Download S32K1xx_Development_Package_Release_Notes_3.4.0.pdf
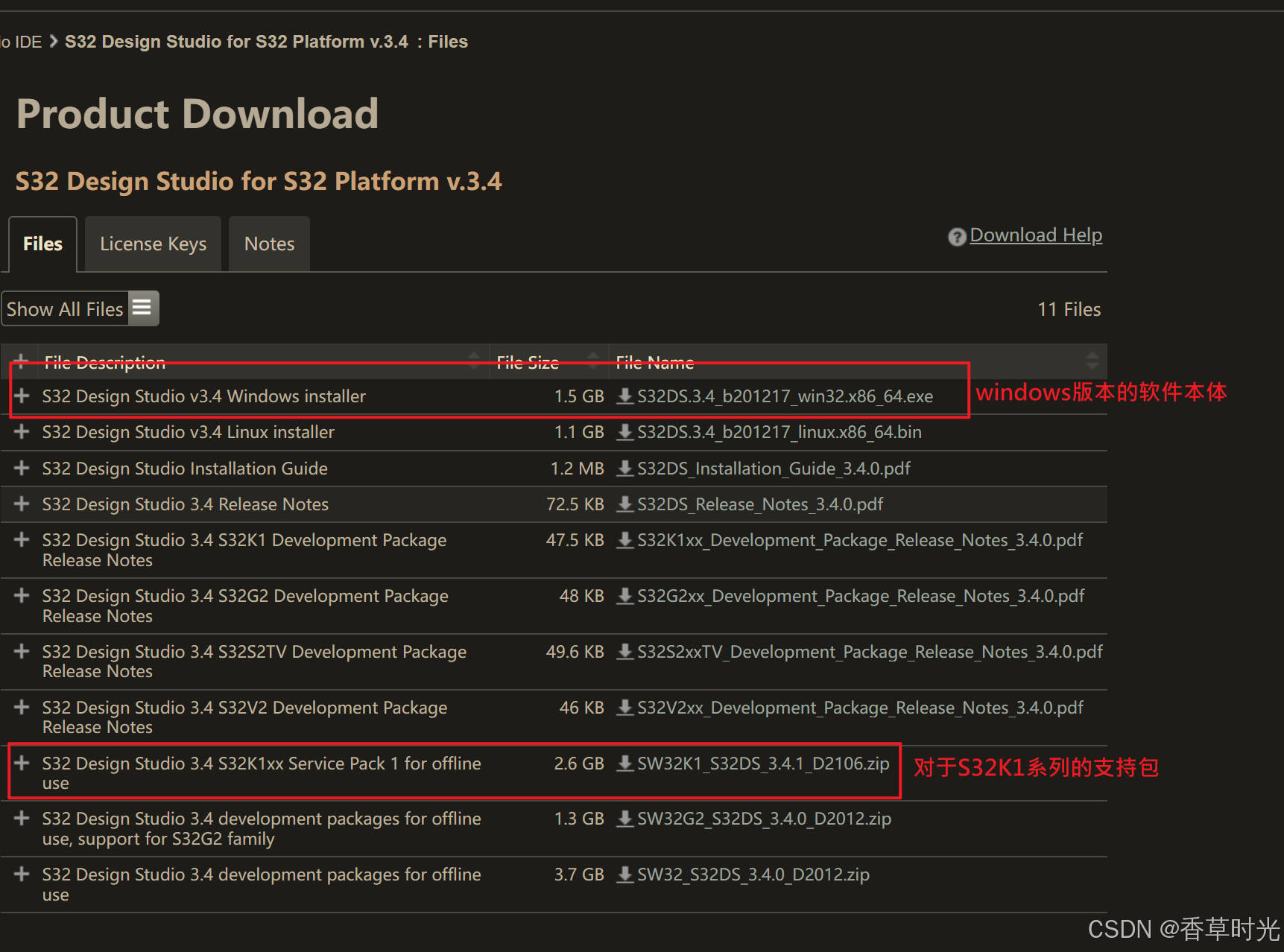1284x952 pixels. point(860,540)
